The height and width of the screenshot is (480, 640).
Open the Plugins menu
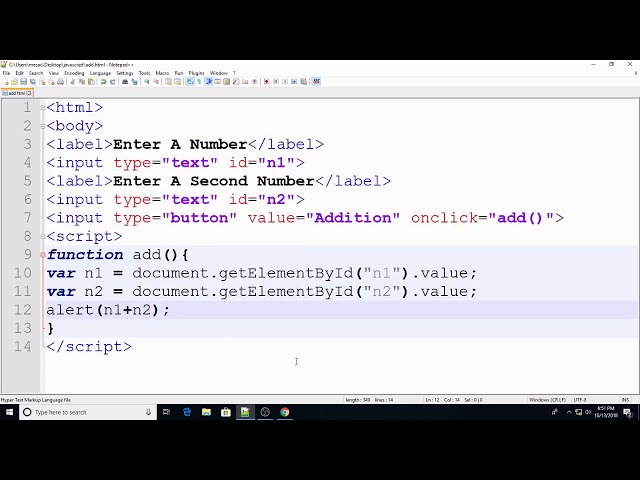196,73
